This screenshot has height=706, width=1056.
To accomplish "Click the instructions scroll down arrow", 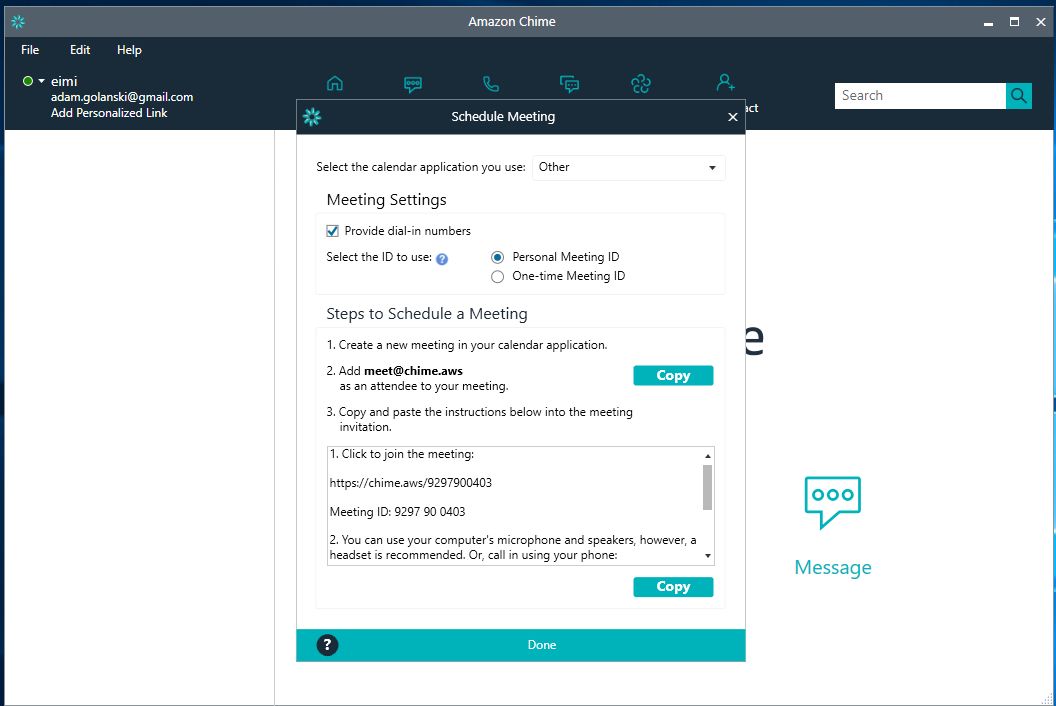I will coord(707,556).
